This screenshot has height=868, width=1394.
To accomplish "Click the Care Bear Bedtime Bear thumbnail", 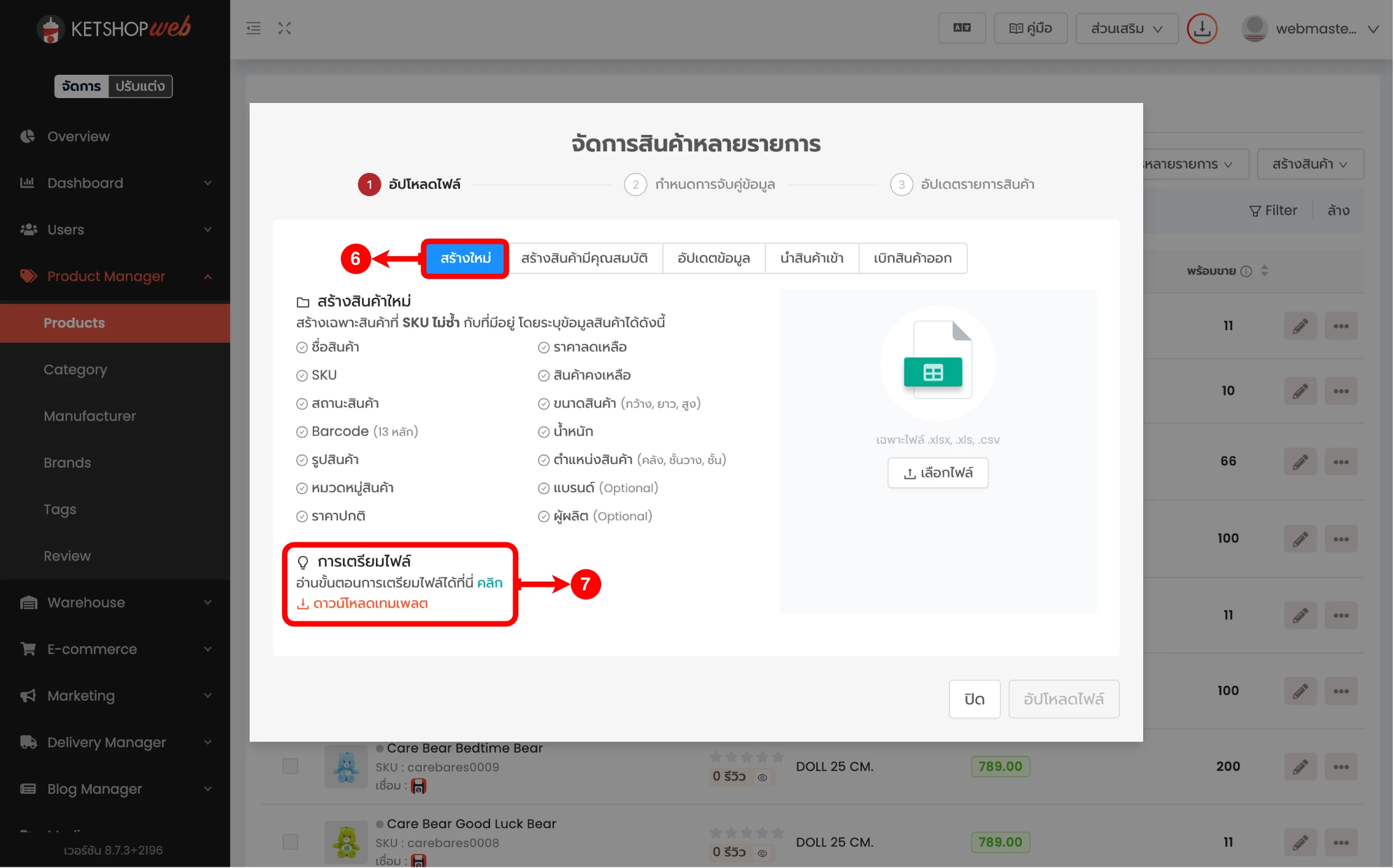I will click(346, 767).
